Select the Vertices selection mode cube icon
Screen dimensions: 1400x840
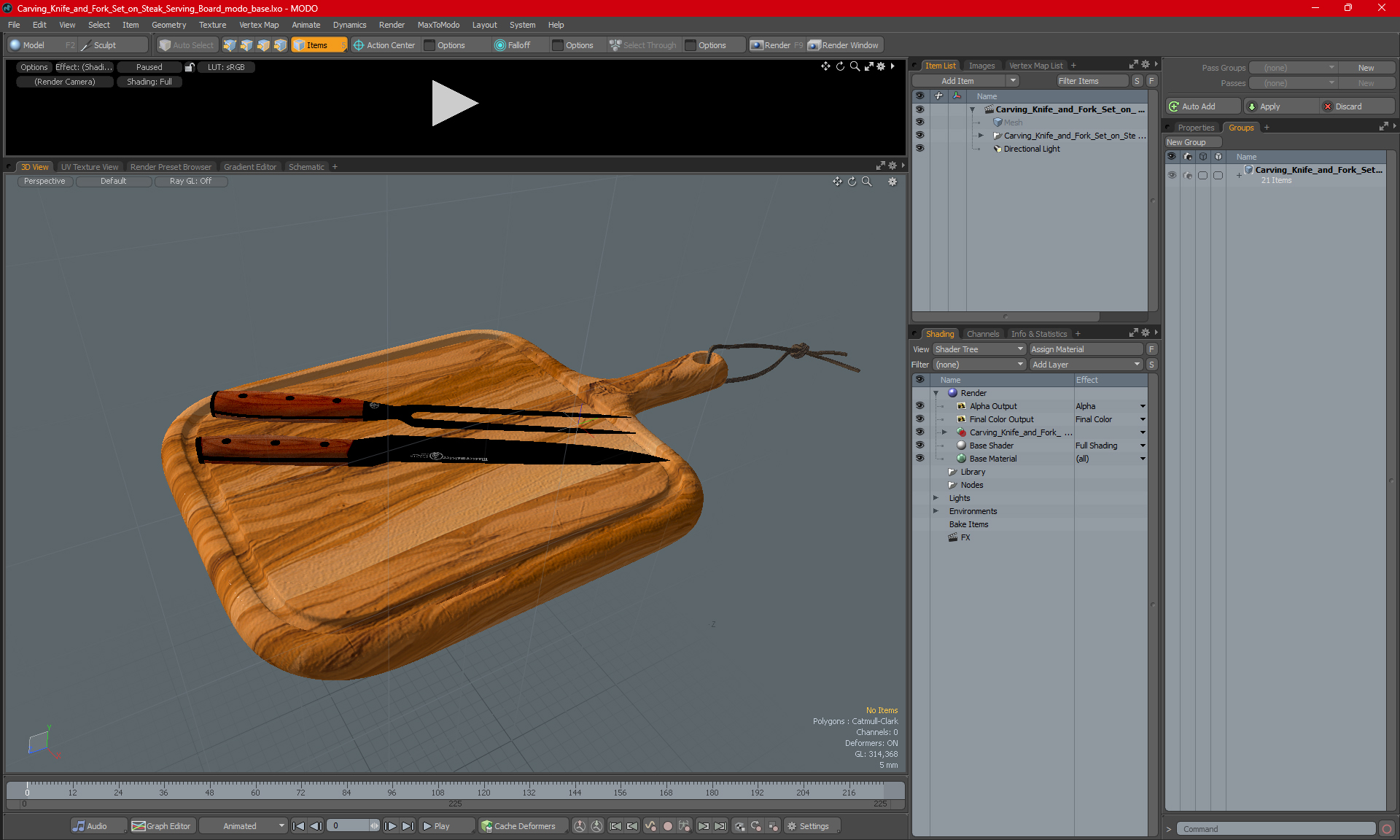pos(230,45)
